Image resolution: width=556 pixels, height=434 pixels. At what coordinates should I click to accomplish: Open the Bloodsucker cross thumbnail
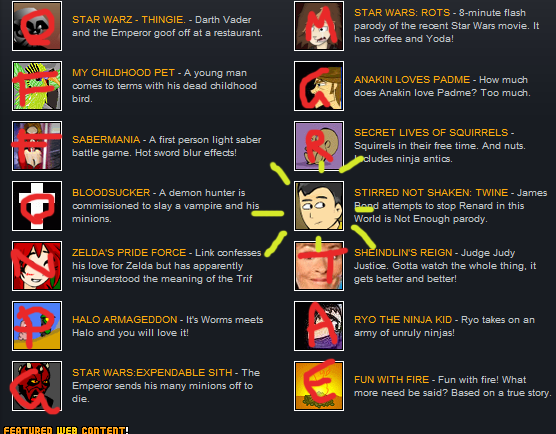click(37, 206)
